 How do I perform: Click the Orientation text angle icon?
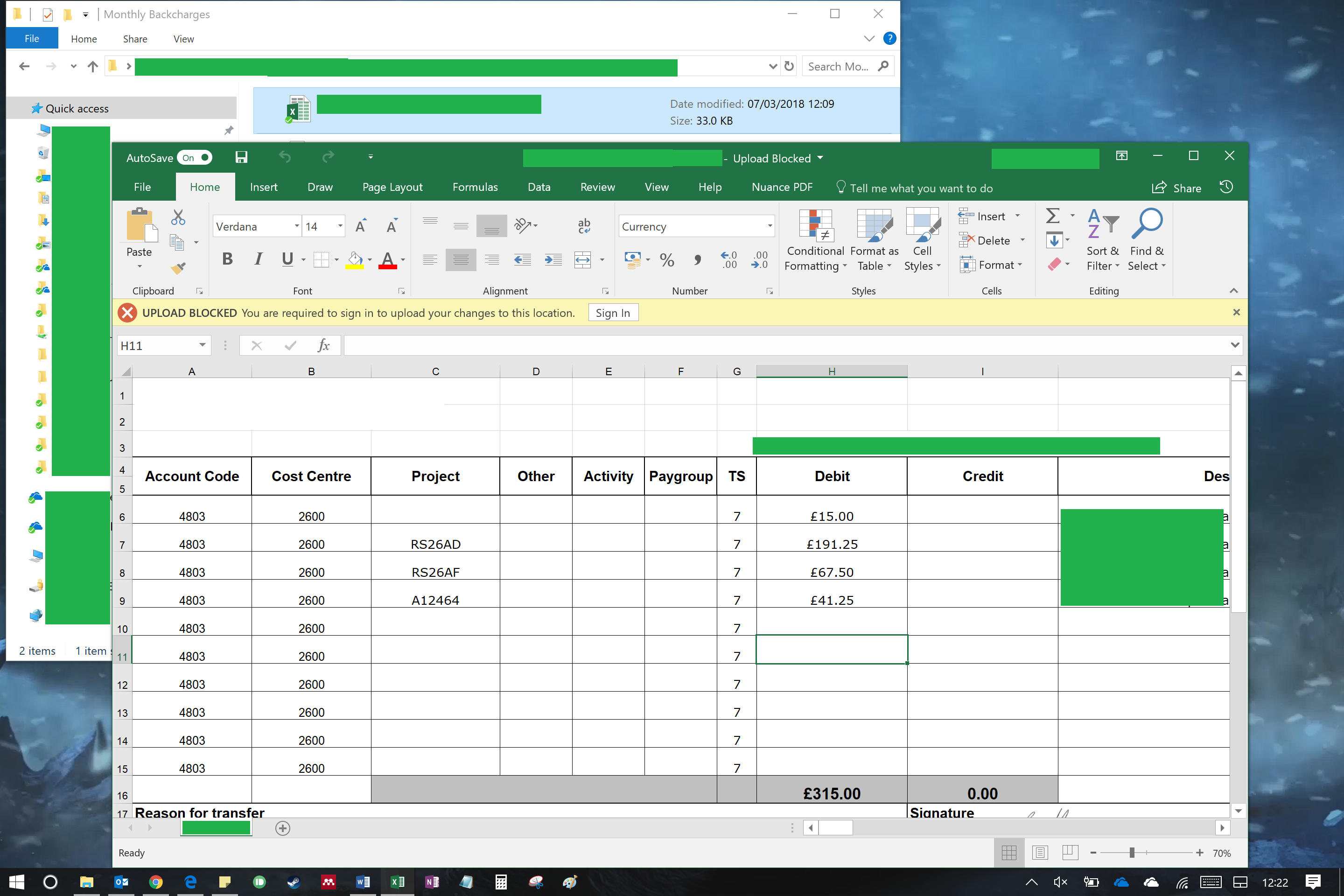[523, 225]
